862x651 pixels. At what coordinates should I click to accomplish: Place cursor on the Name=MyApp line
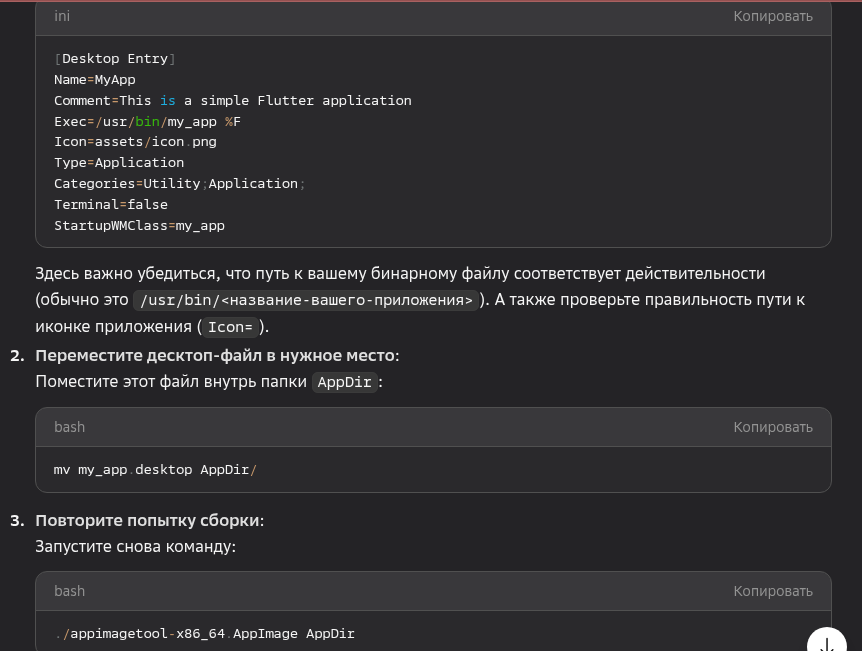[x=94, y=80]
